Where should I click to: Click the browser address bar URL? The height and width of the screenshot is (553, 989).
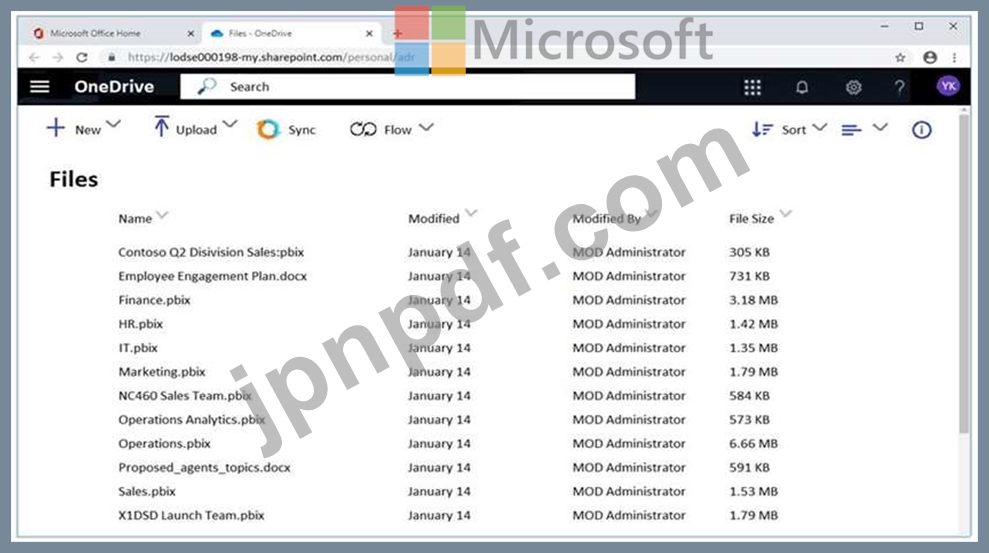click(271, 57)
